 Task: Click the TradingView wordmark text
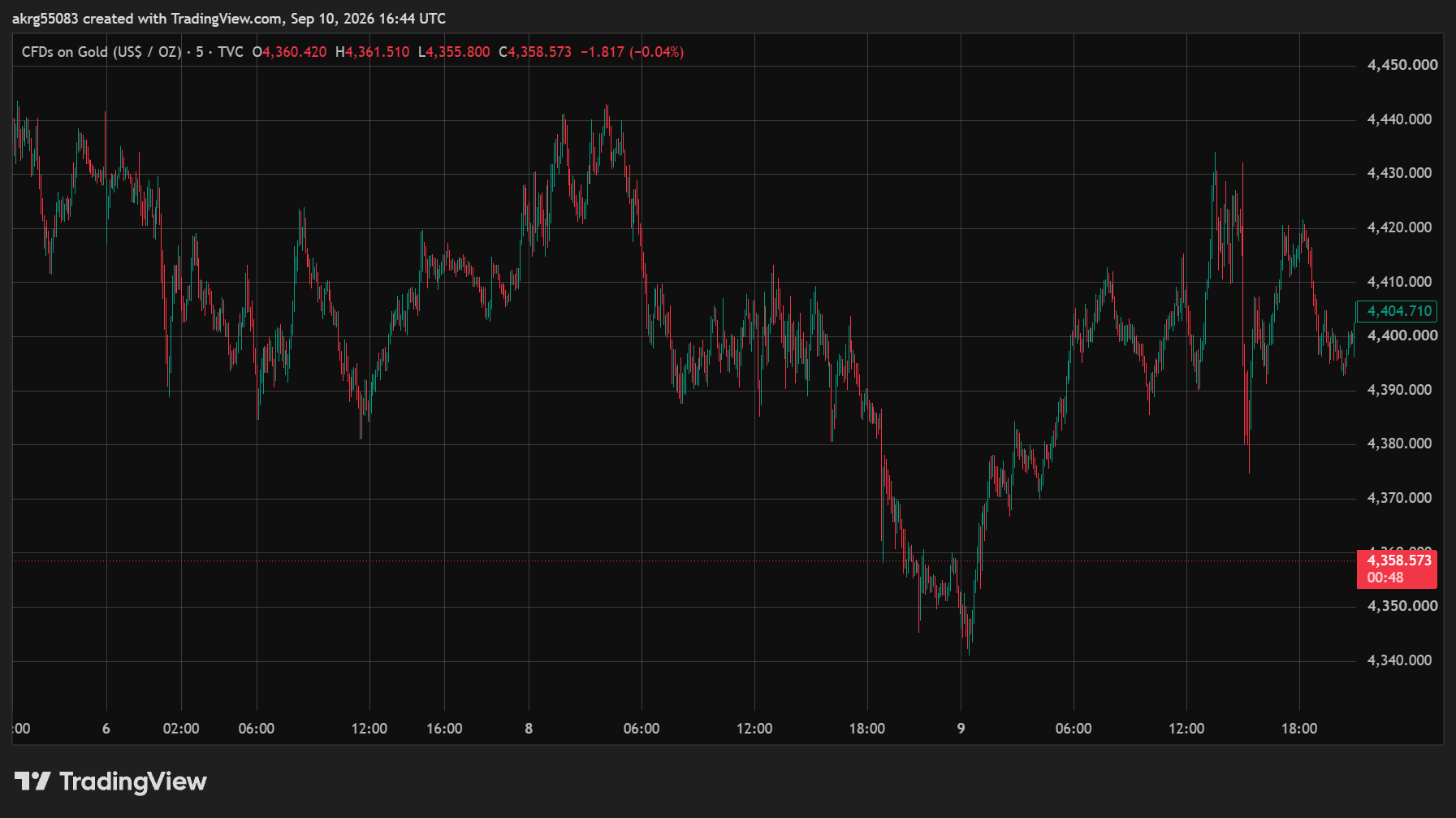pos(133,781)
